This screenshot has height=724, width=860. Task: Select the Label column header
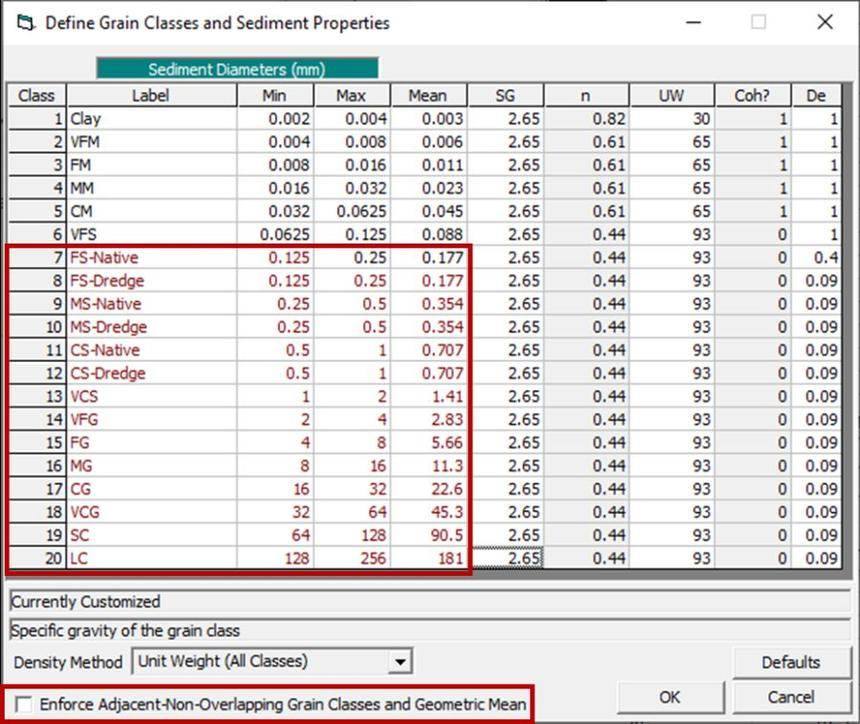pos(151,95)
